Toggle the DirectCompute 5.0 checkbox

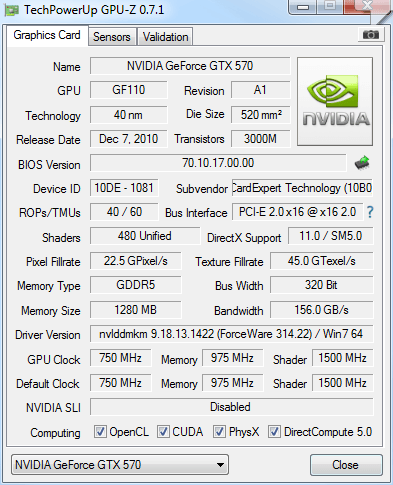tap(274, 431)
